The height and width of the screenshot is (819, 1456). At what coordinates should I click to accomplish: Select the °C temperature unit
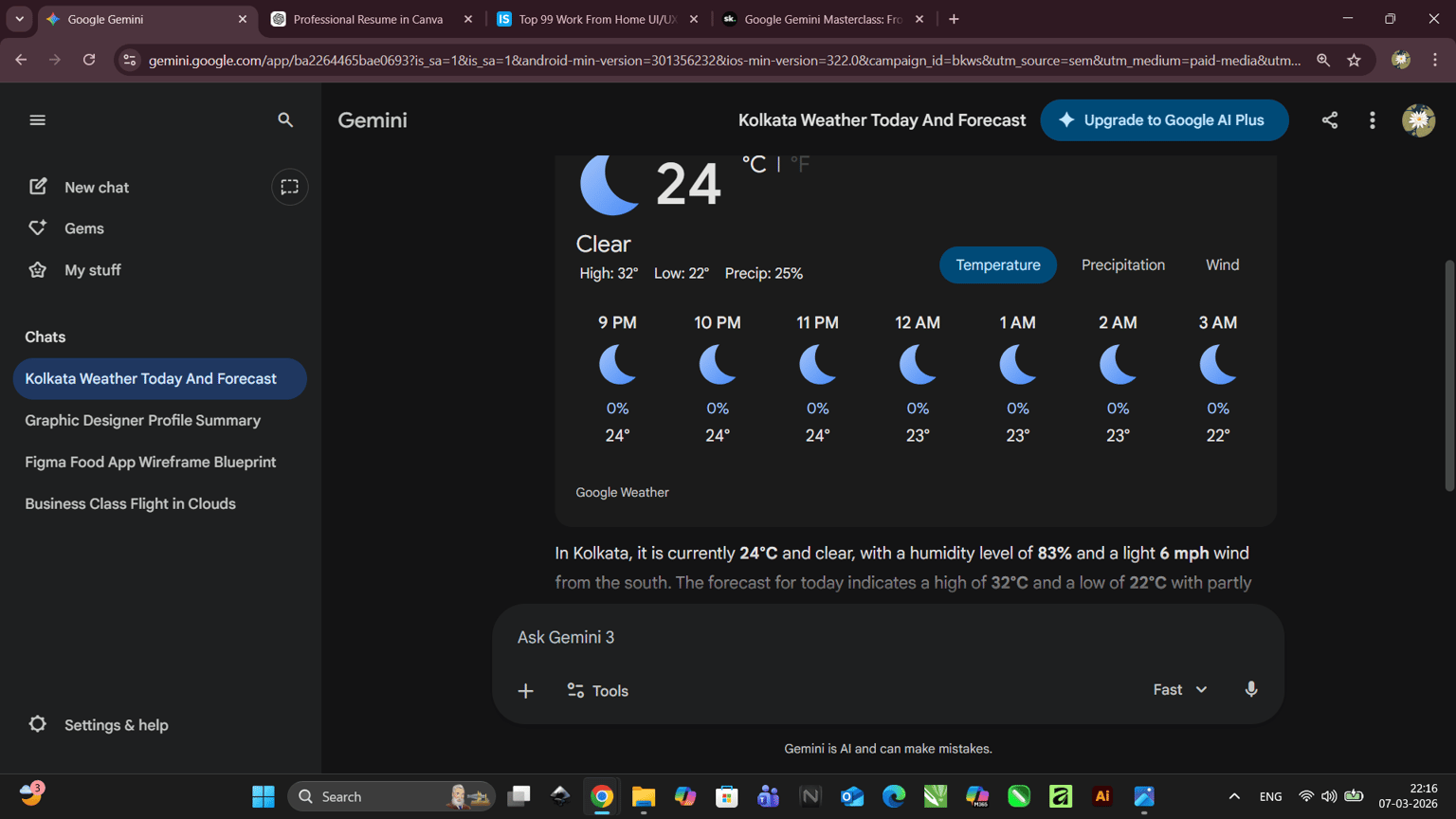754,164
